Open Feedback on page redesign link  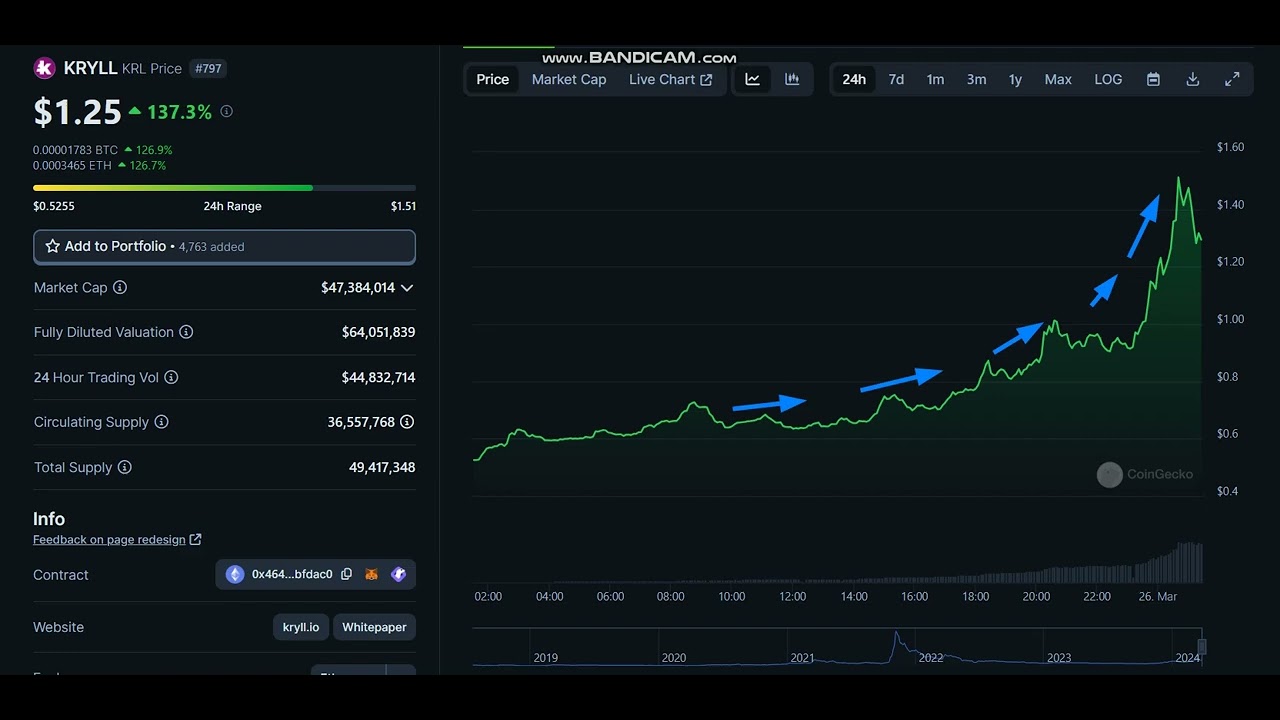(109, 539)
